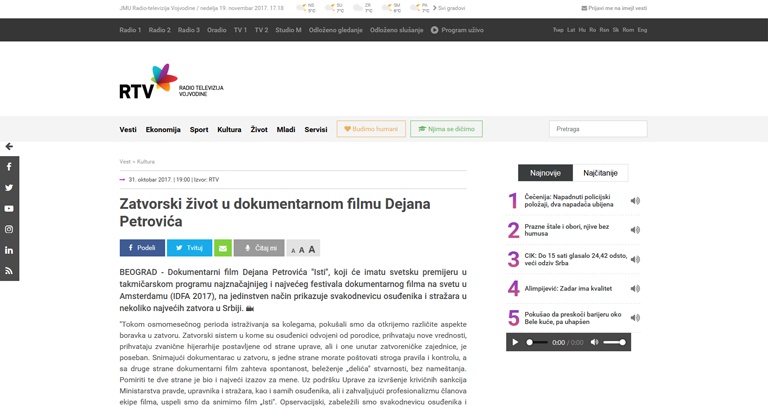Open the Twitter icon in the left sidebar
The width and height of the screenshot is (768, 406).
pos(9,188)
